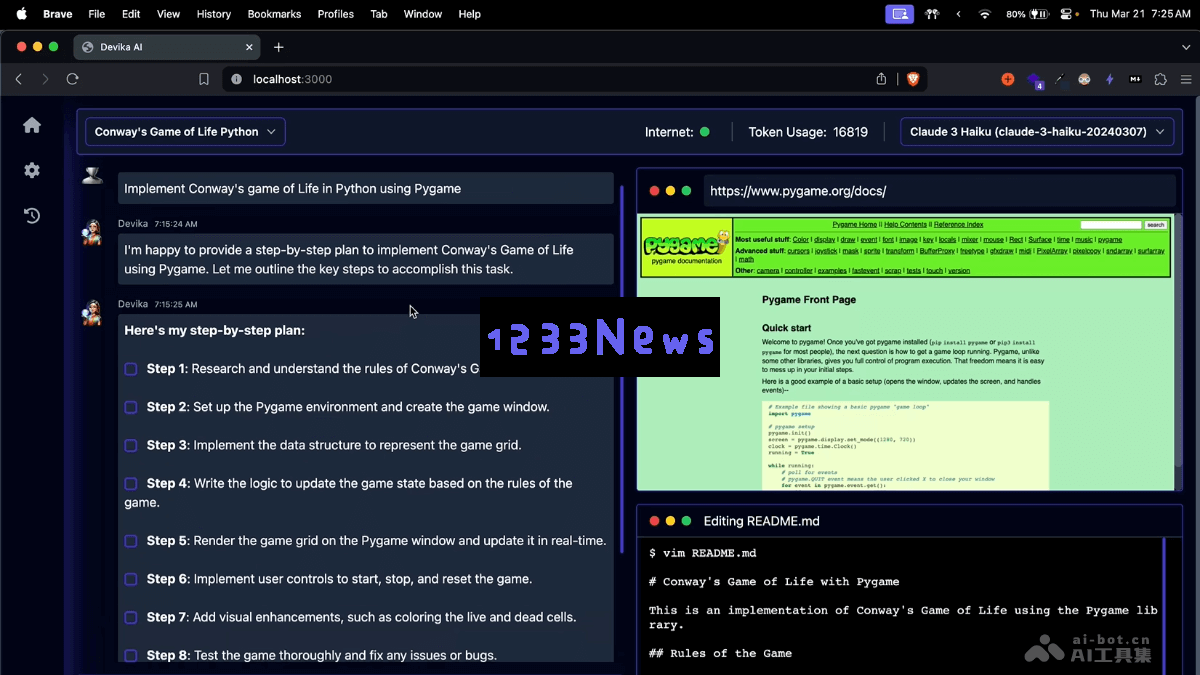Check the Step 4 update logic checkbox

pos(131,483)
